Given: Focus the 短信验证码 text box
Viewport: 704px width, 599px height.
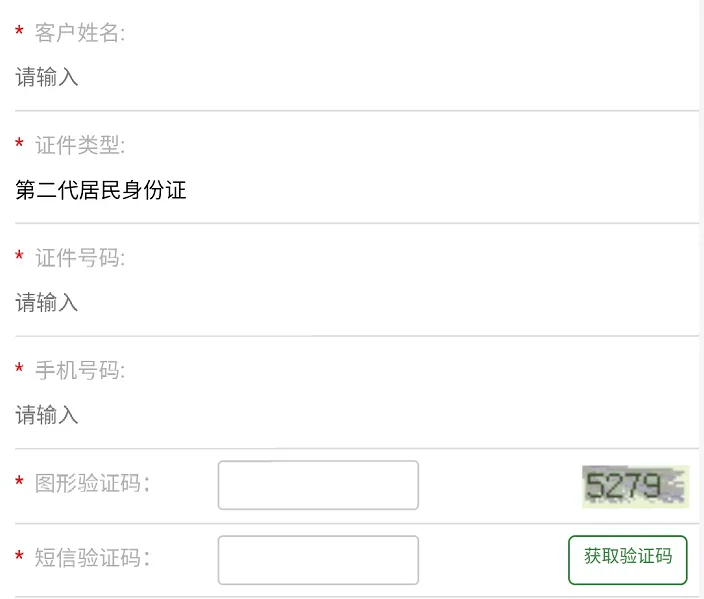Looking at the screenshot, I should coord(318,560).
